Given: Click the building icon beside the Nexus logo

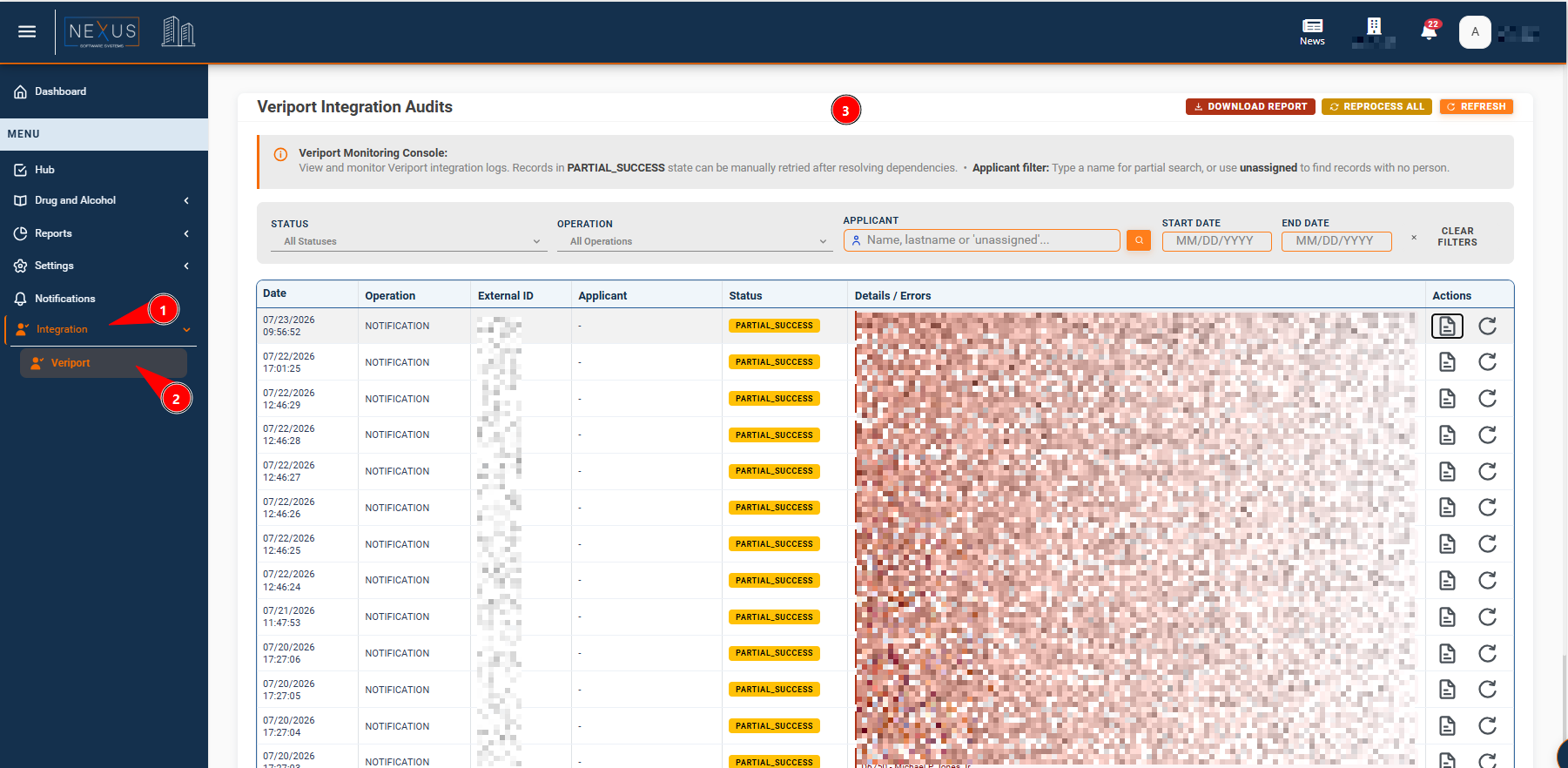Looking at the screenshot, I should click(x=178, y=32).
